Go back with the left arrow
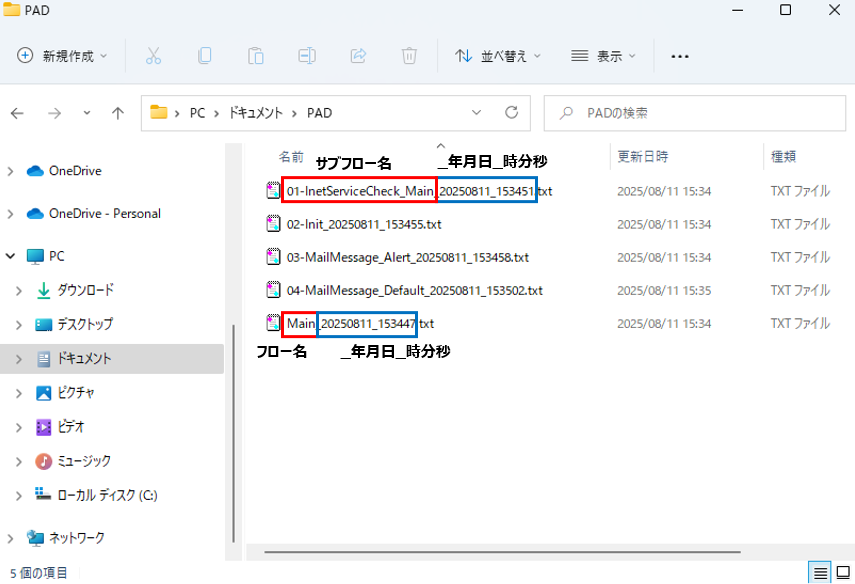This screenshot has height=584, width=855. (17, 113)
